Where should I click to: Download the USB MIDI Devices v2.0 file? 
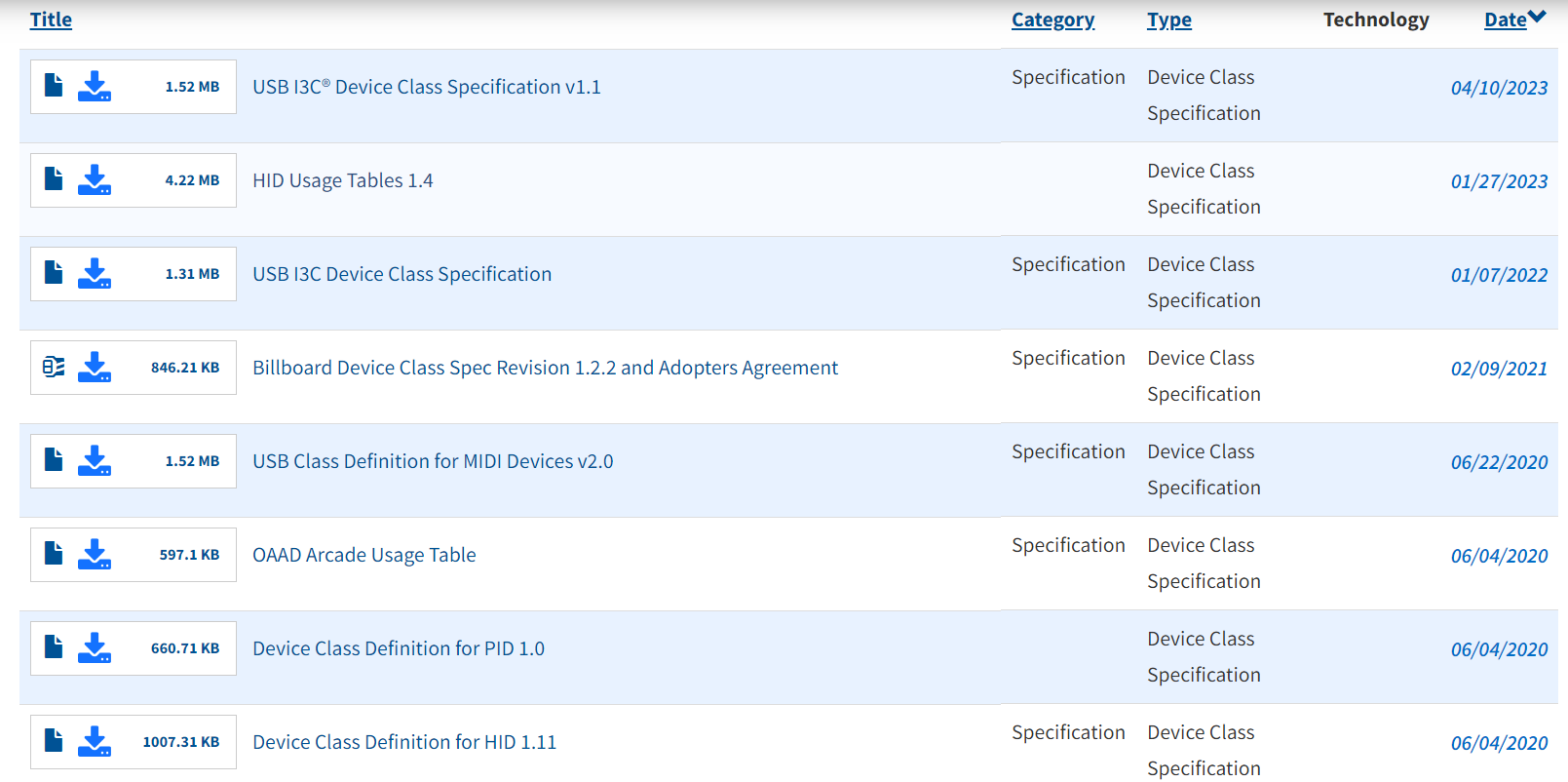tap(95, 461)
